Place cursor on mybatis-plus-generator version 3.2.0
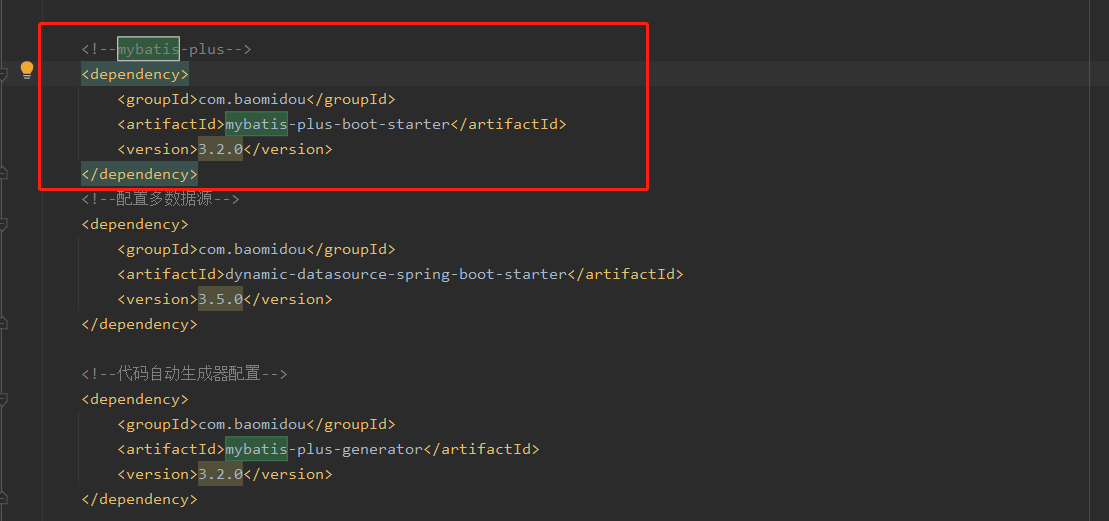1109x521 pixels. point(220,474)
